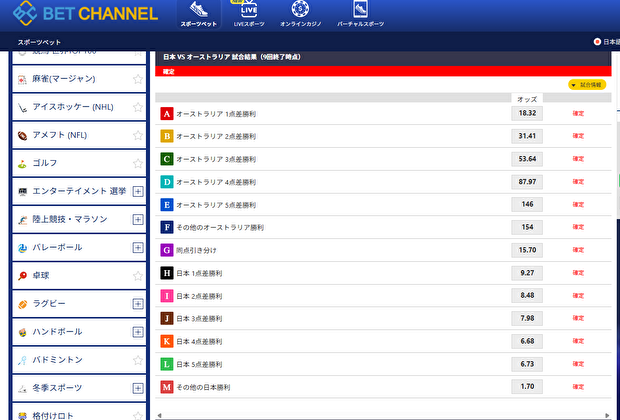This screenshot has width=620, height=420.
Task: Expand the ラグビー plus button
Action: [x=137, y=303]
